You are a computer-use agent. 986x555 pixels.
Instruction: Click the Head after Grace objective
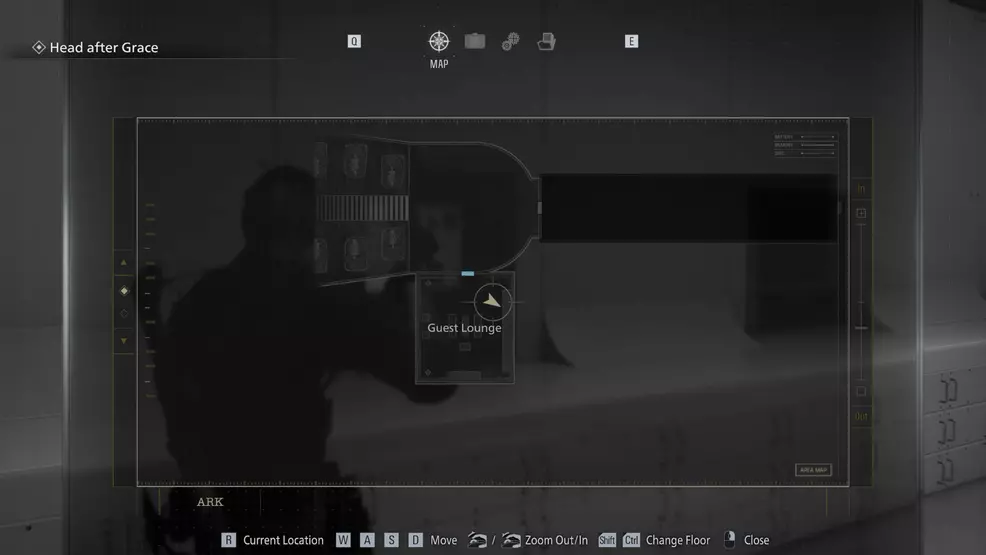(104, 47)
